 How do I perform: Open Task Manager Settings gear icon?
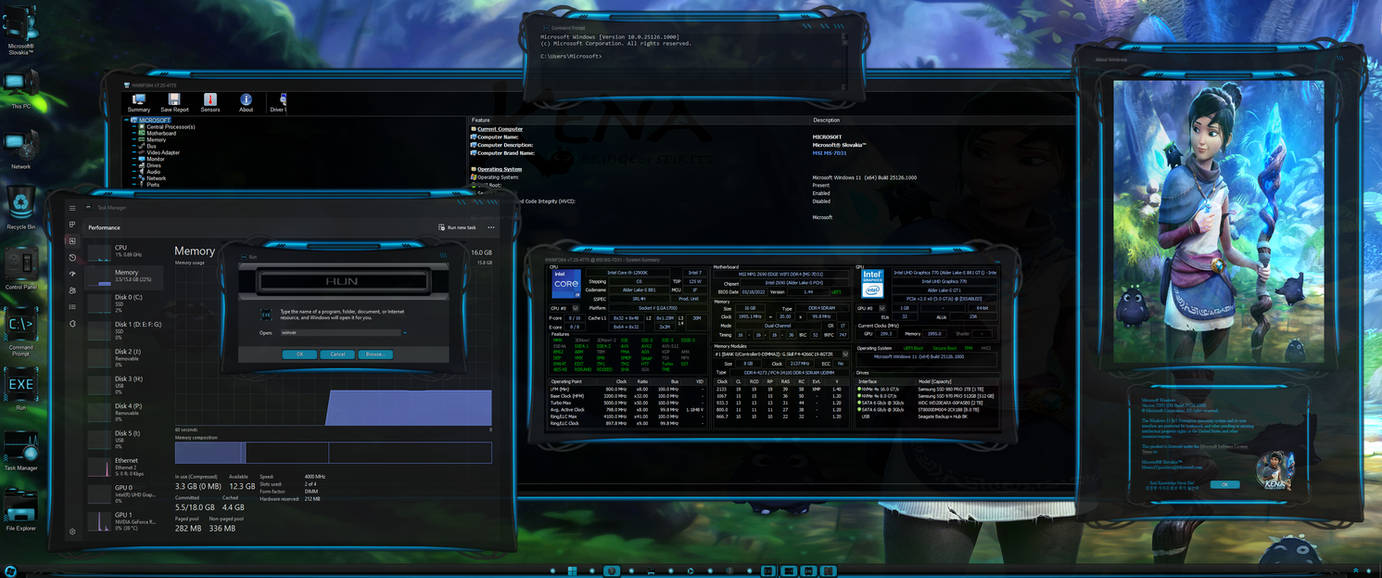point(72,531)
